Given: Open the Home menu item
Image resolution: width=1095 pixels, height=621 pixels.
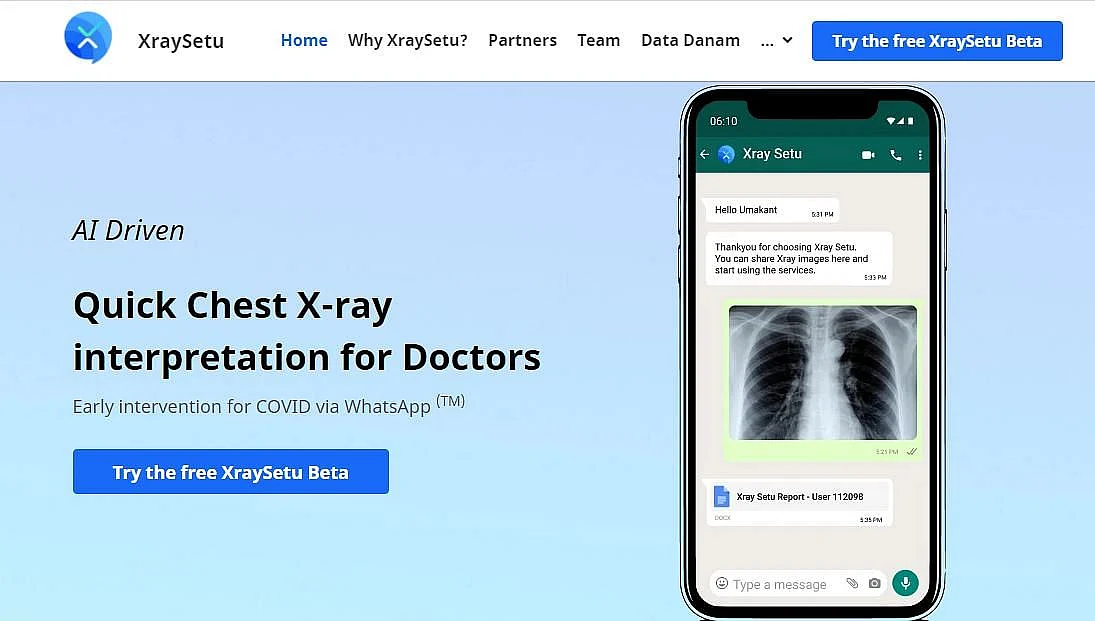Looking at the screenshot, I should point(304,41).
